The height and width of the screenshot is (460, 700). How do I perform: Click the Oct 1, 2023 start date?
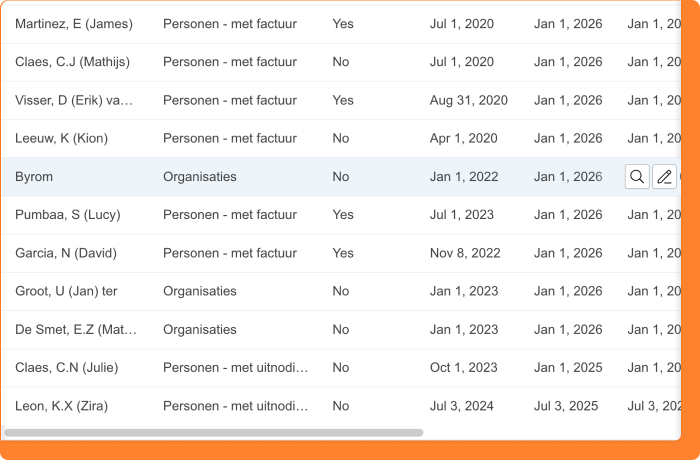click(x=463, y=367)
